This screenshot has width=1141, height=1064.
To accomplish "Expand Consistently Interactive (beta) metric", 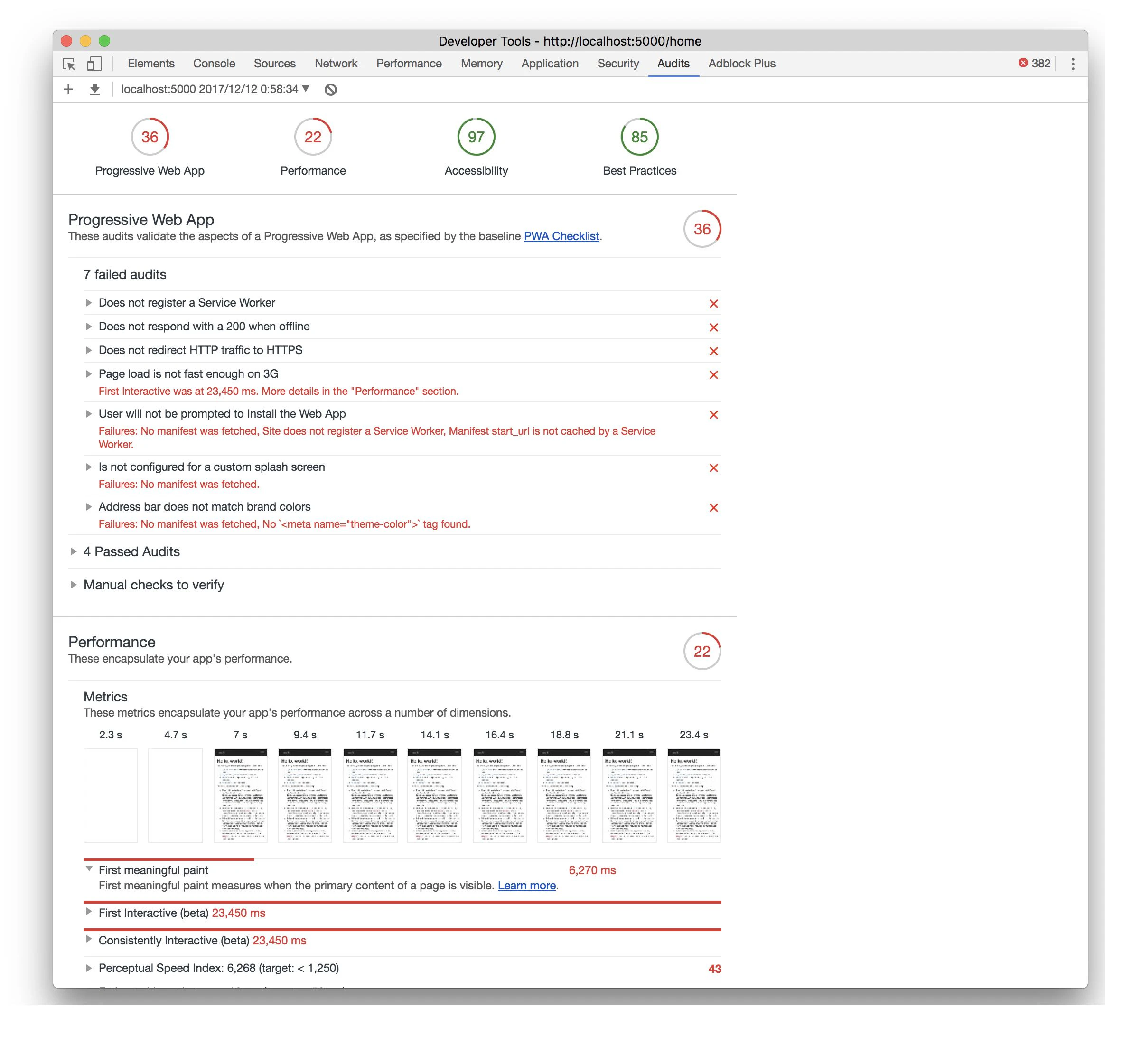I will click(88, 939).
